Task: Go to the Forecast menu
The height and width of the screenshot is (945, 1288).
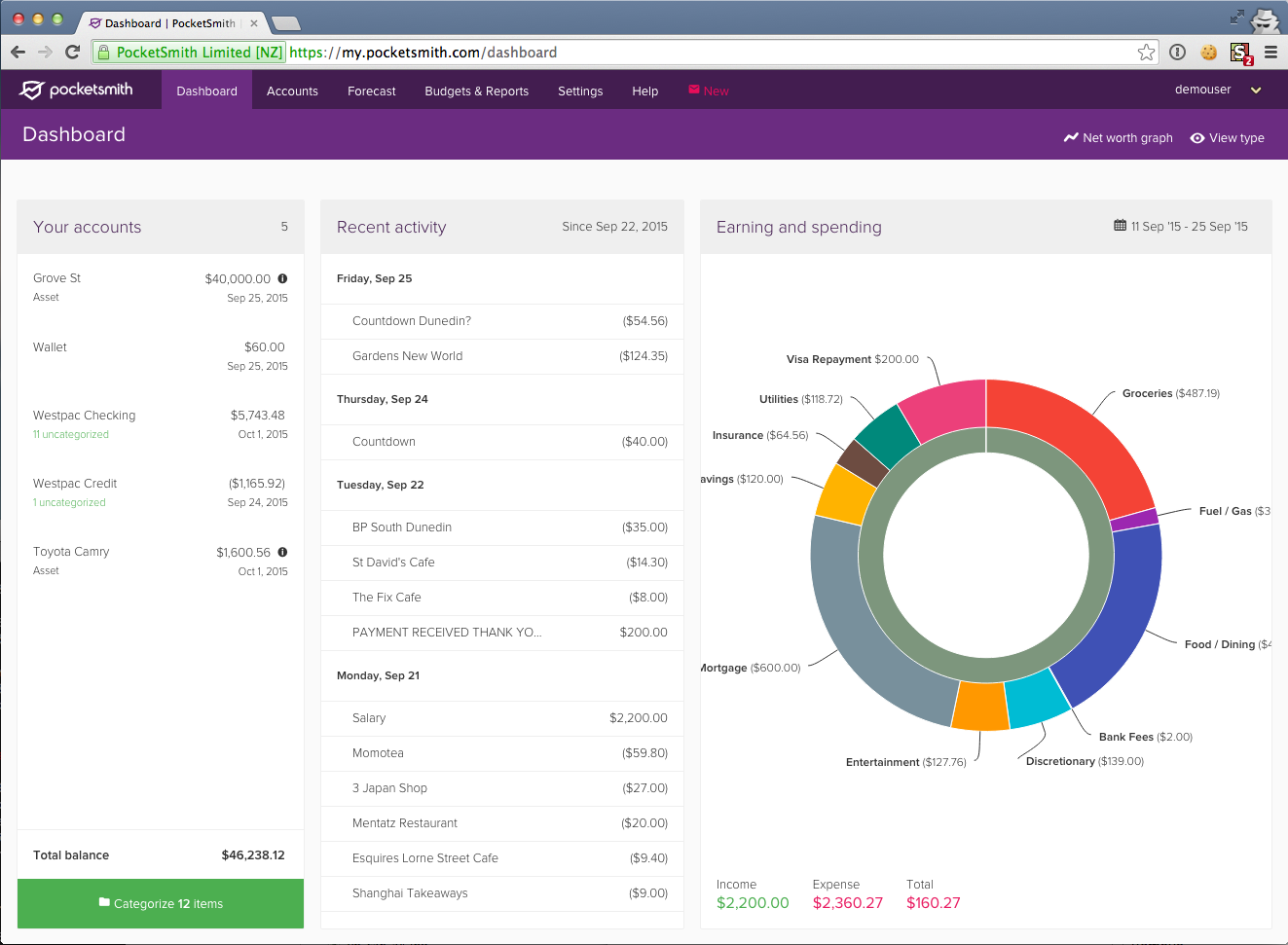Action: (371, 91)
